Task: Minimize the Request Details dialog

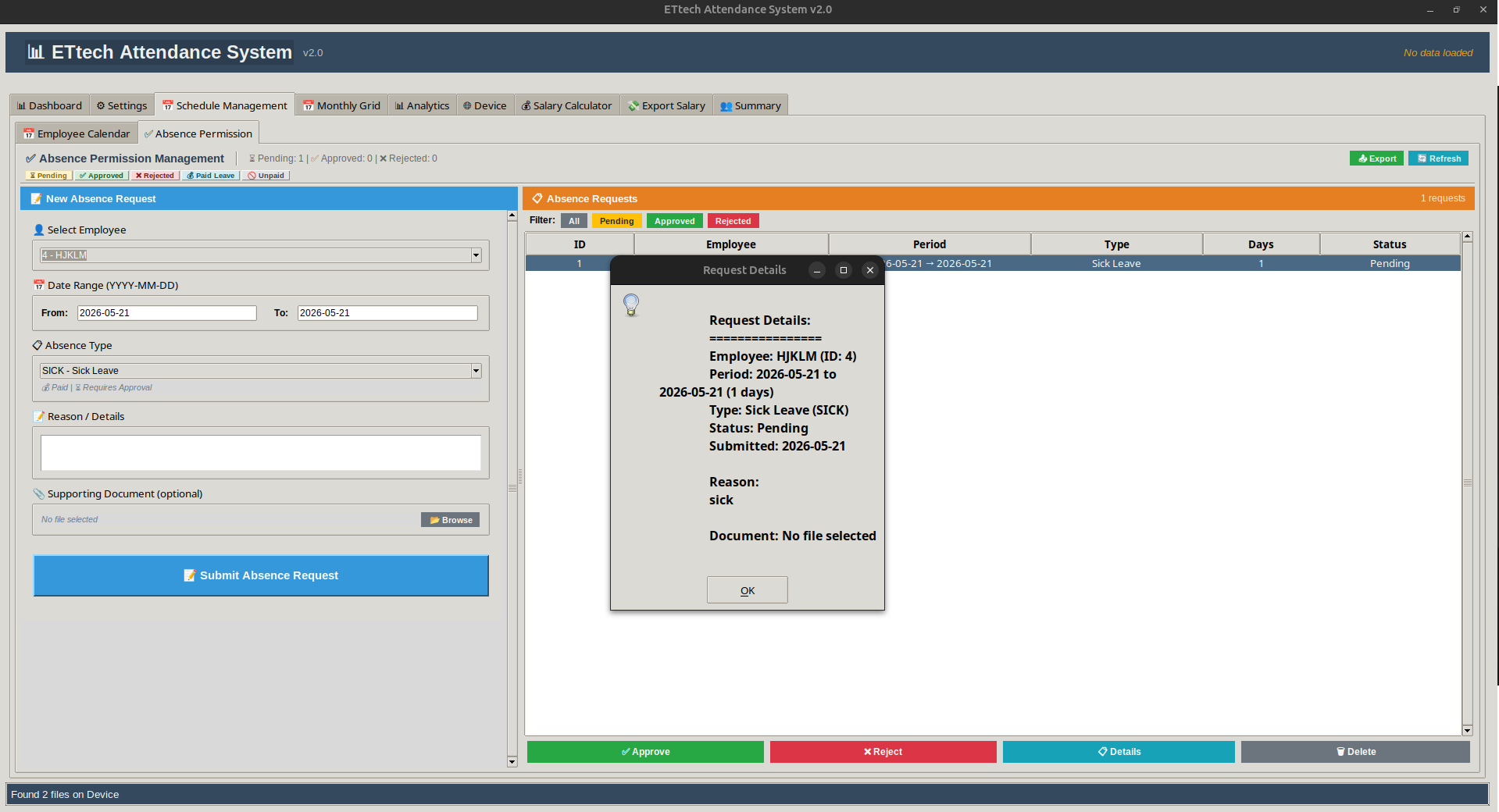Action: (x=817, y=270)
